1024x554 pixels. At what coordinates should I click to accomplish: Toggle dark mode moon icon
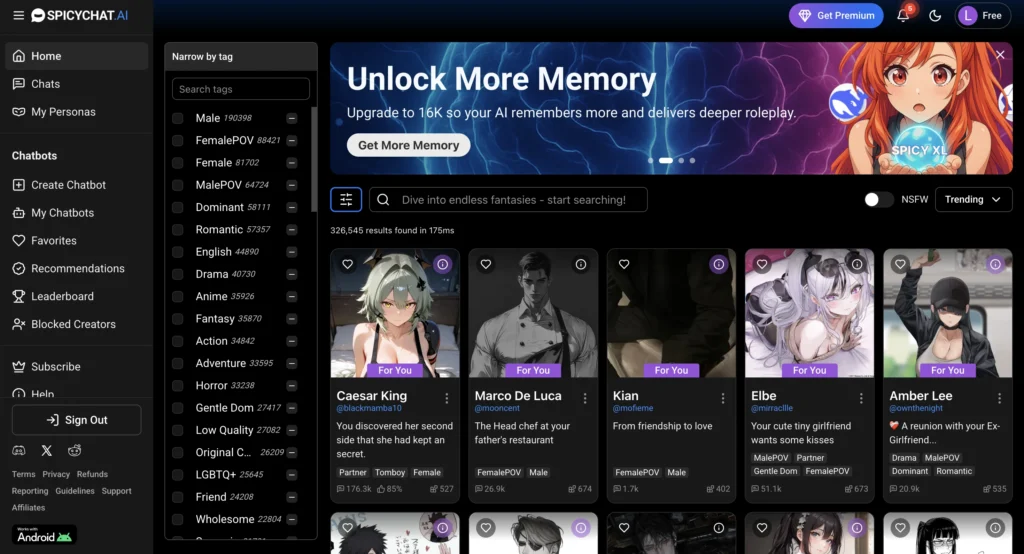935,15
